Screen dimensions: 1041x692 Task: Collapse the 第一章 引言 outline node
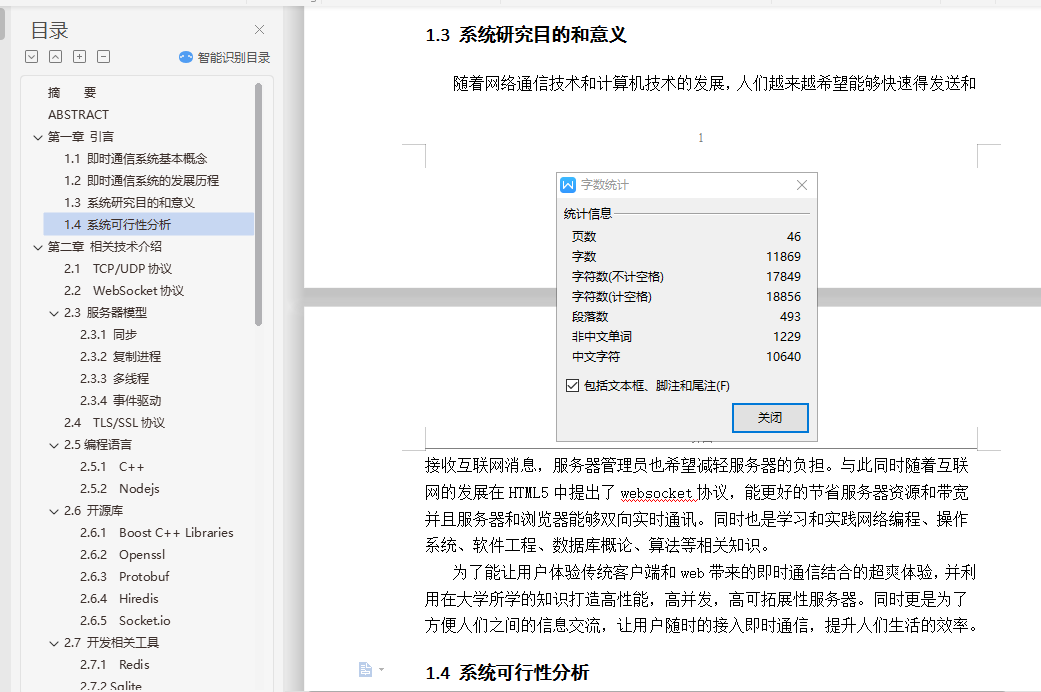pos(38,137)
